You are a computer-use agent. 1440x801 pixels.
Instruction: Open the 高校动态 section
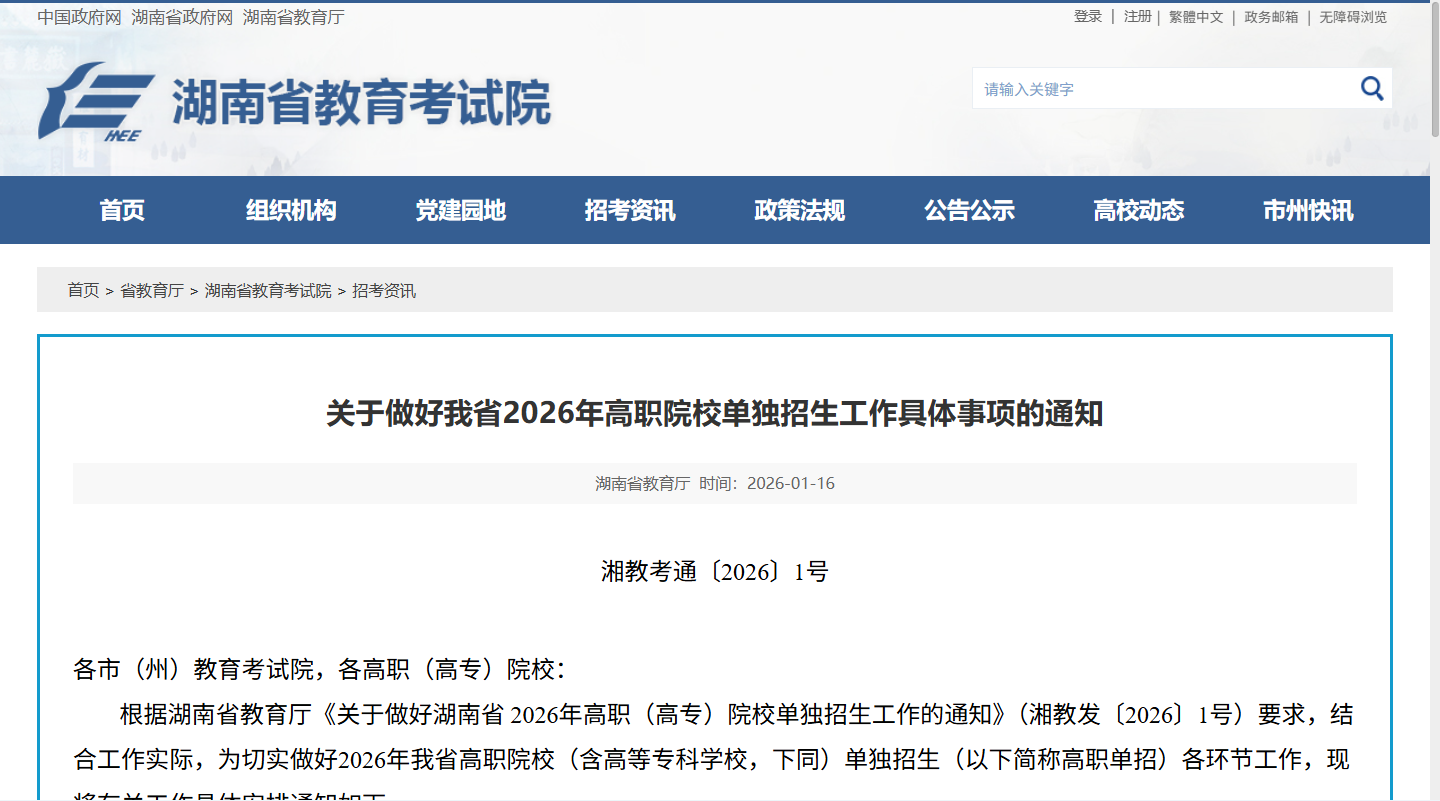point(1138,210)
